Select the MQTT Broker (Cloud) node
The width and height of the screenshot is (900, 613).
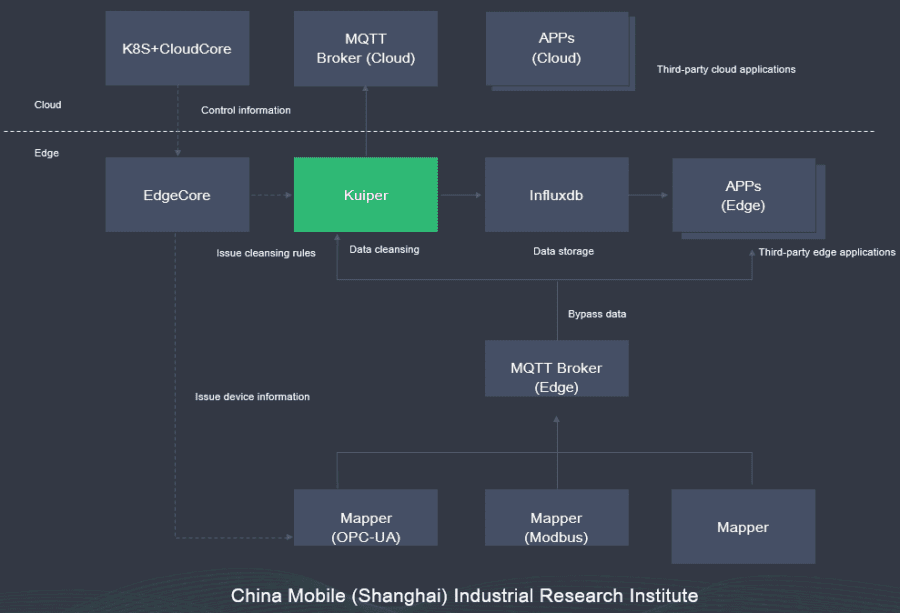[365, 48]
